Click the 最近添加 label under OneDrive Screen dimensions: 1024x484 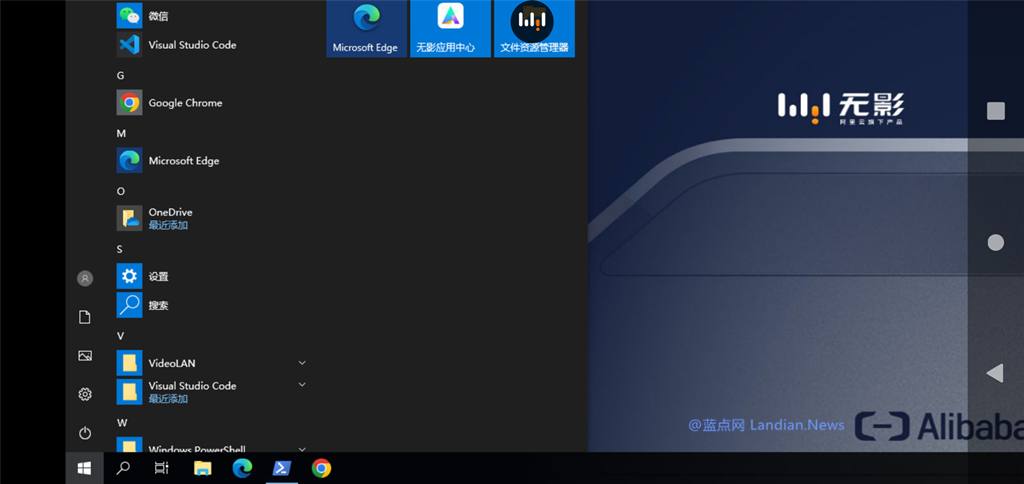tap(168, 225)
